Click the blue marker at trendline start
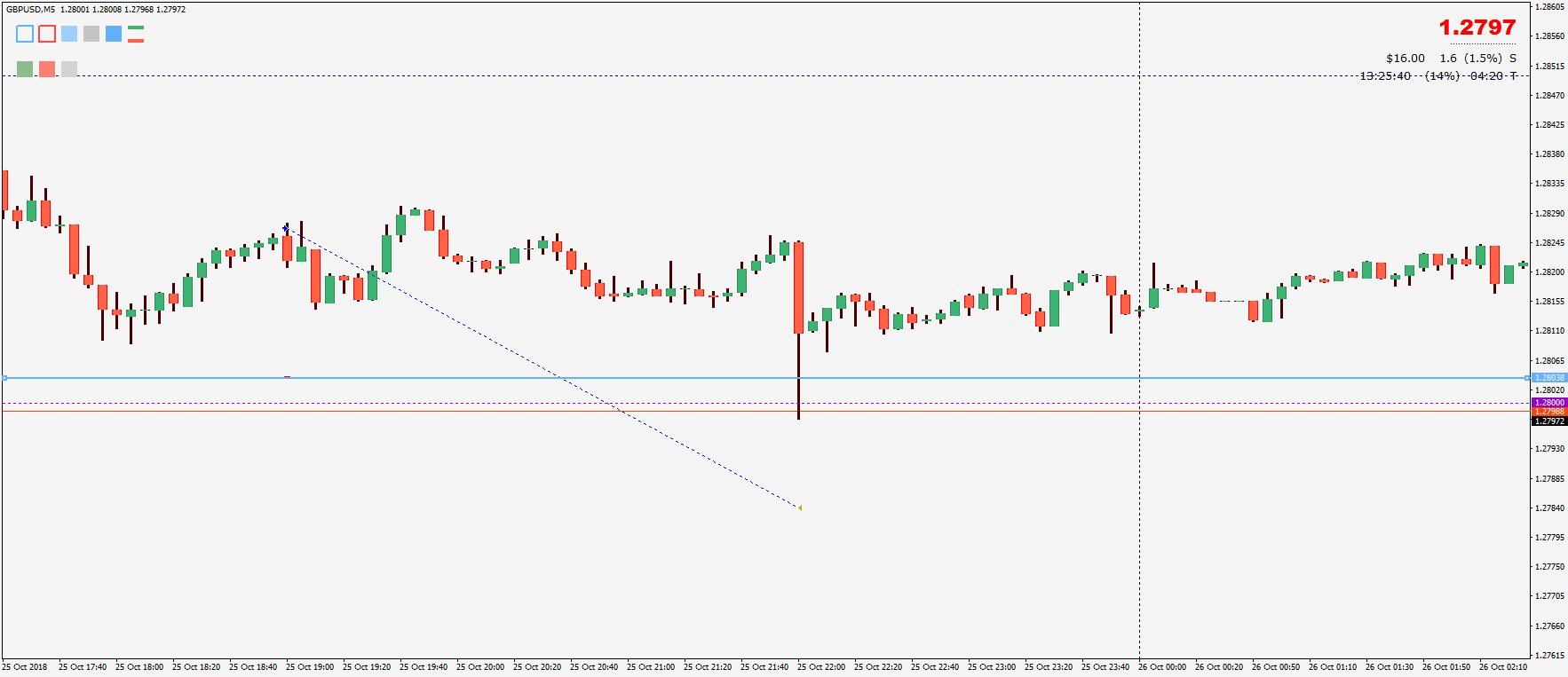Screen dimensions: 1568x677 285,229
